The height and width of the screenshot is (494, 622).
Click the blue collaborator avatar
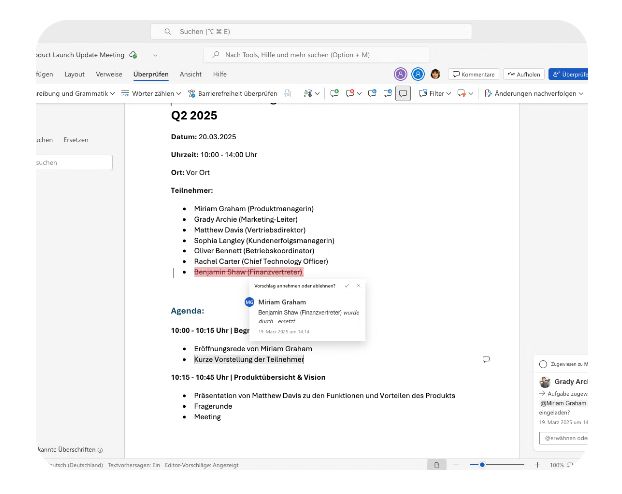[418, 74]
